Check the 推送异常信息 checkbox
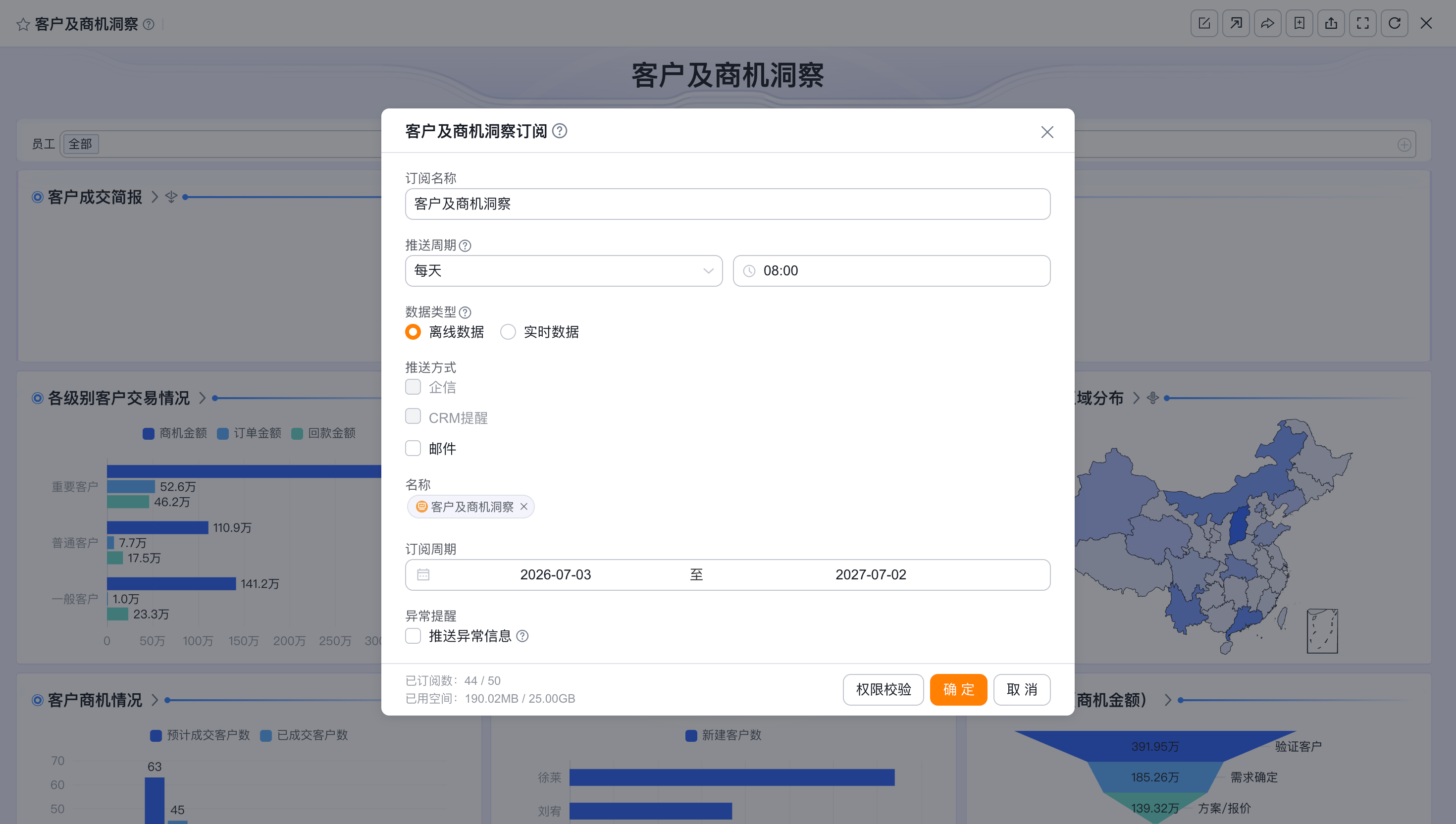 click(413, 636)
